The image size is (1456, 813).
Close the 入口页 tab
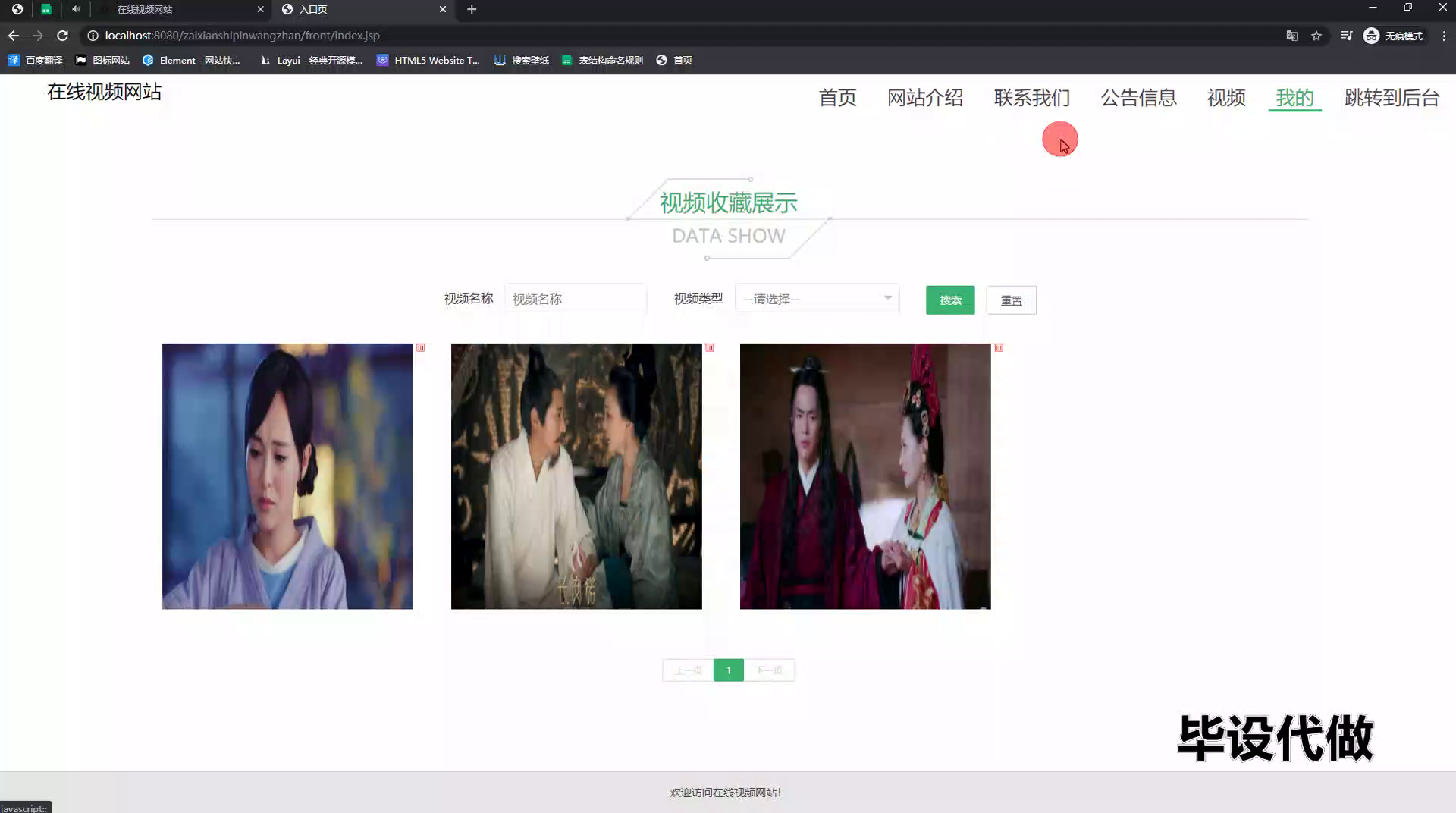pos(443,9)
